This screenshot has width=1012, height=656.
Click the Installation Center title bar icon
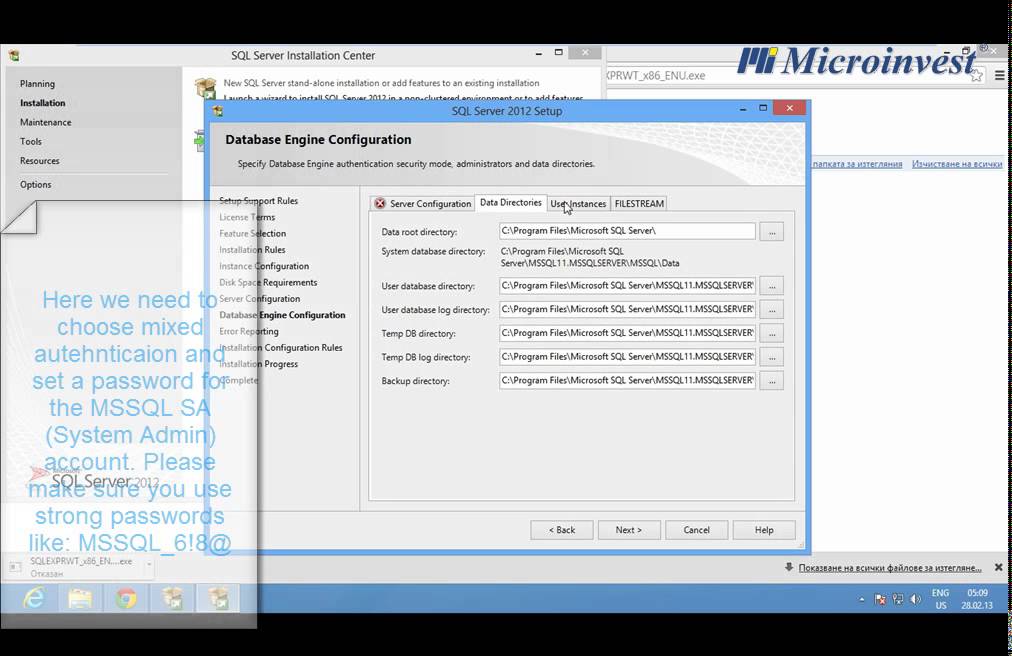pyautogui.click(x=14, y=56)
